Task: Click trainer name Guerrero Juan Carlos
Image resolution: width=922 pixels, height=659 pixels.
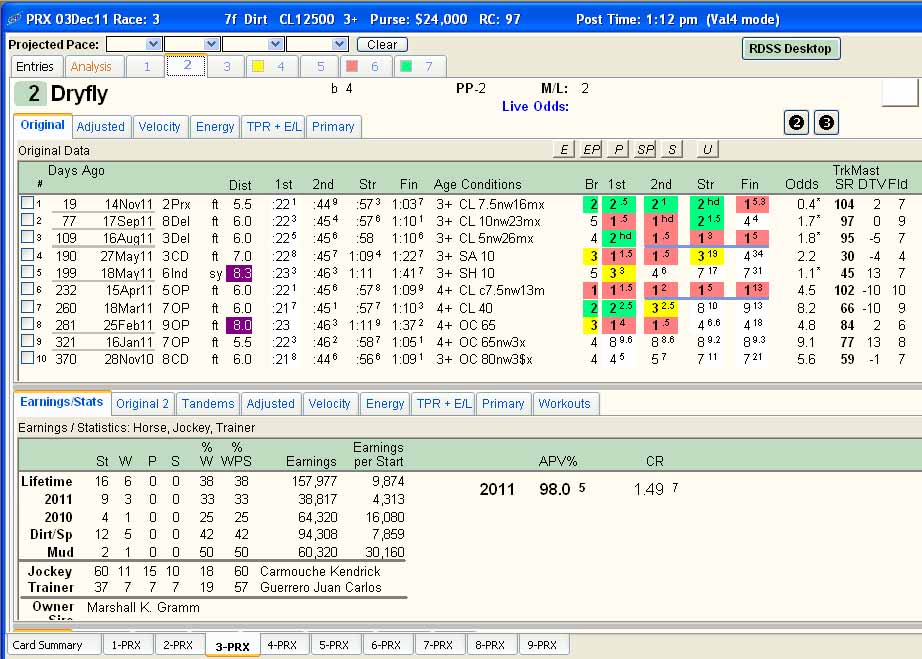Action: (321, 587)
